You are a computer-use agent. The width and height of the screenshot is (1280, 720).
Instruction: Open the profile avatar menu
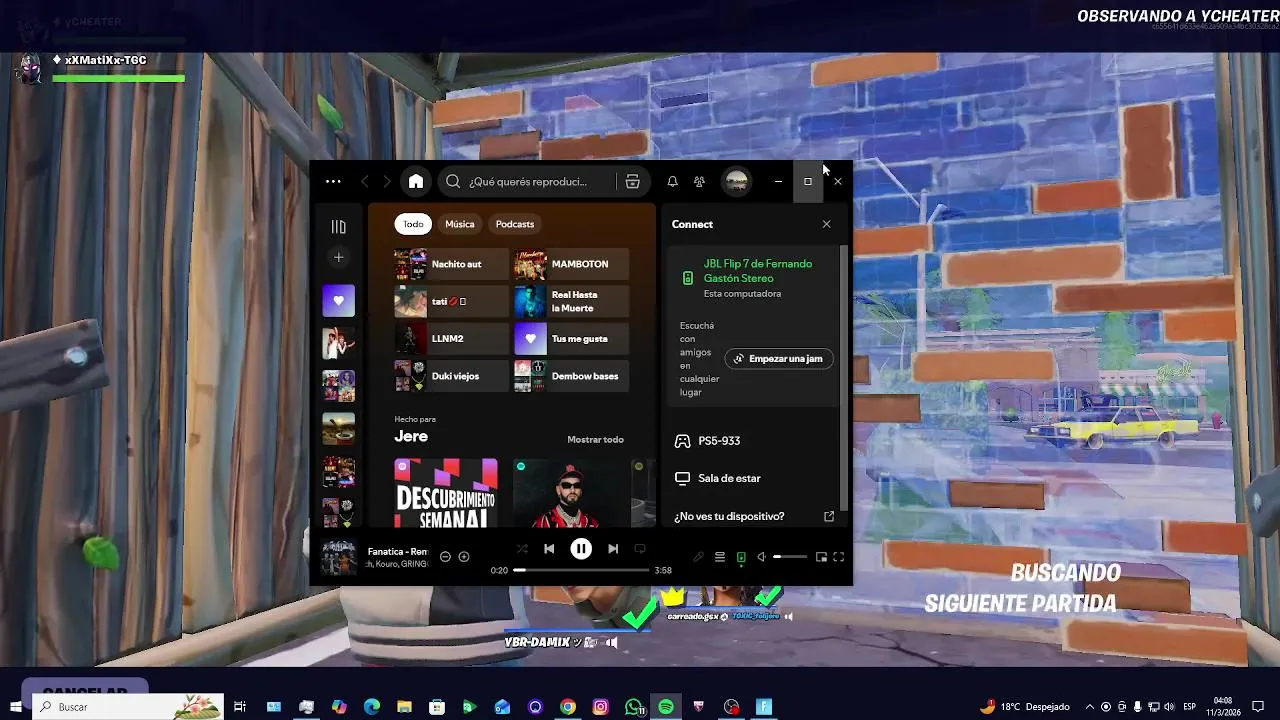click(x=737, y=181)
